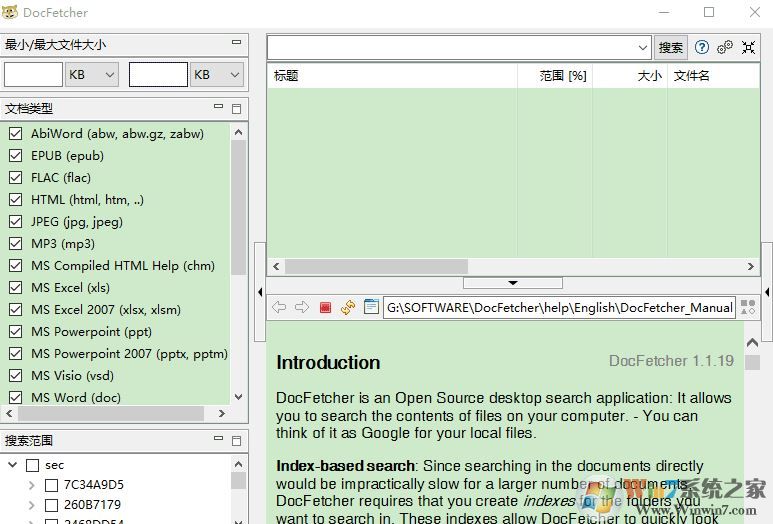Uncheck MS Visio (vsd) type

(16, 376)
